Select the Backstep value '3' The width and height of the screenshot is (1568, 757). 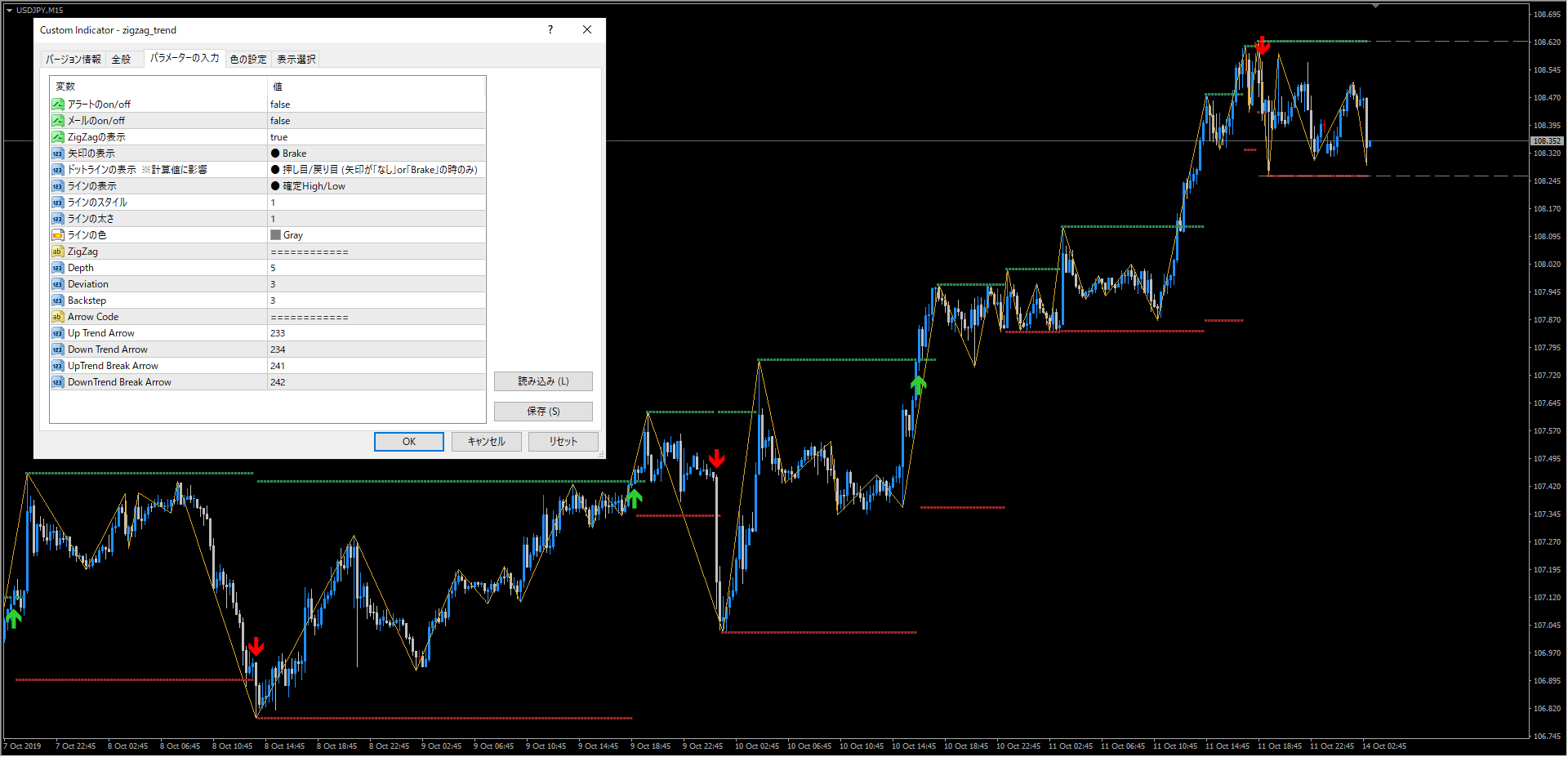coord(273,301)
